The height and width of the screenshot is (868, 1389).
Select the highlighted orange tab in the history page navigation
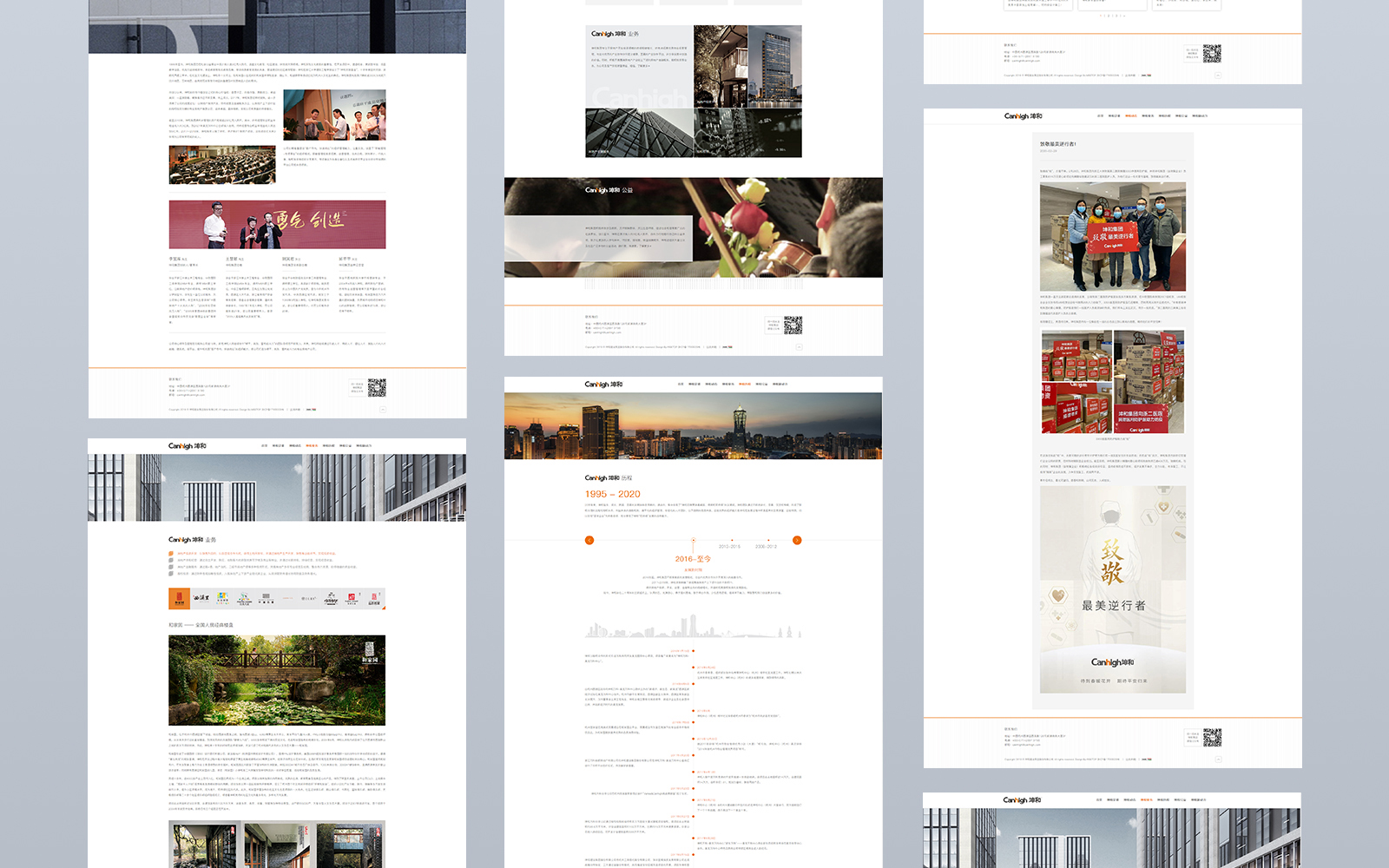click(x=744, y=385)
